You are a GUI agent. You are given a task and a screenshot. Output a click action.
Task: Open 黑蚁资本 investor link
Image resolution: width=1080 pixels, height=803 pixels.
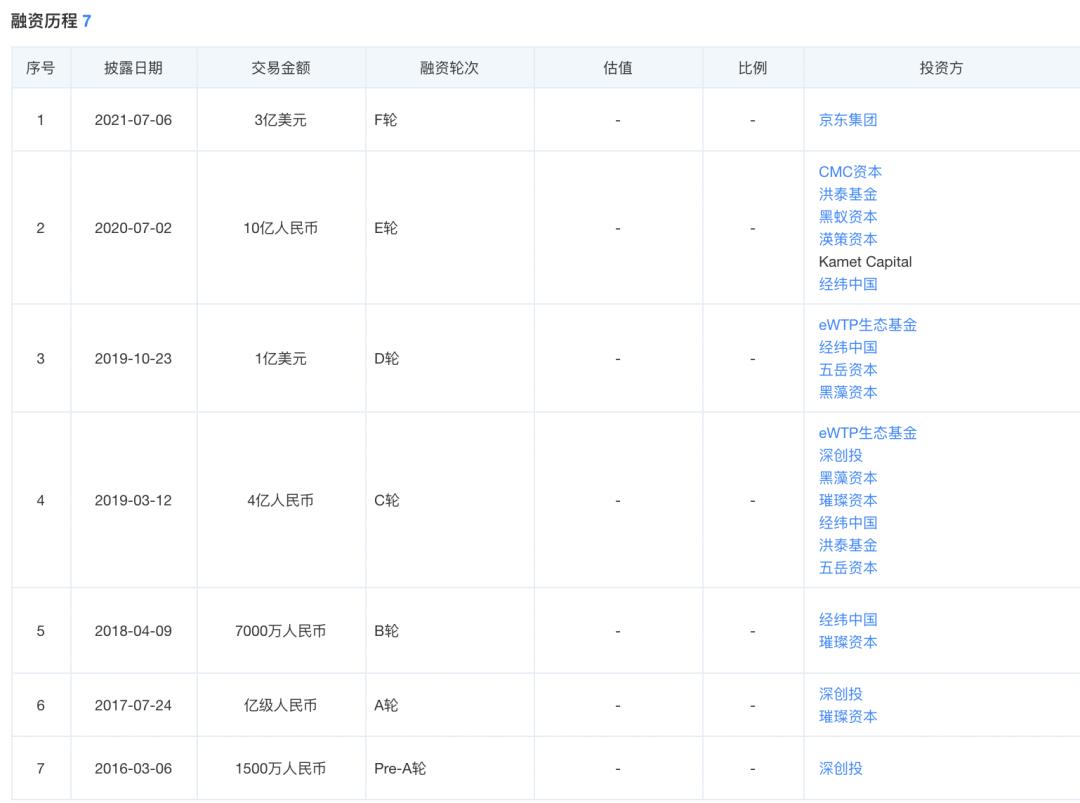(x=847, y=217)
